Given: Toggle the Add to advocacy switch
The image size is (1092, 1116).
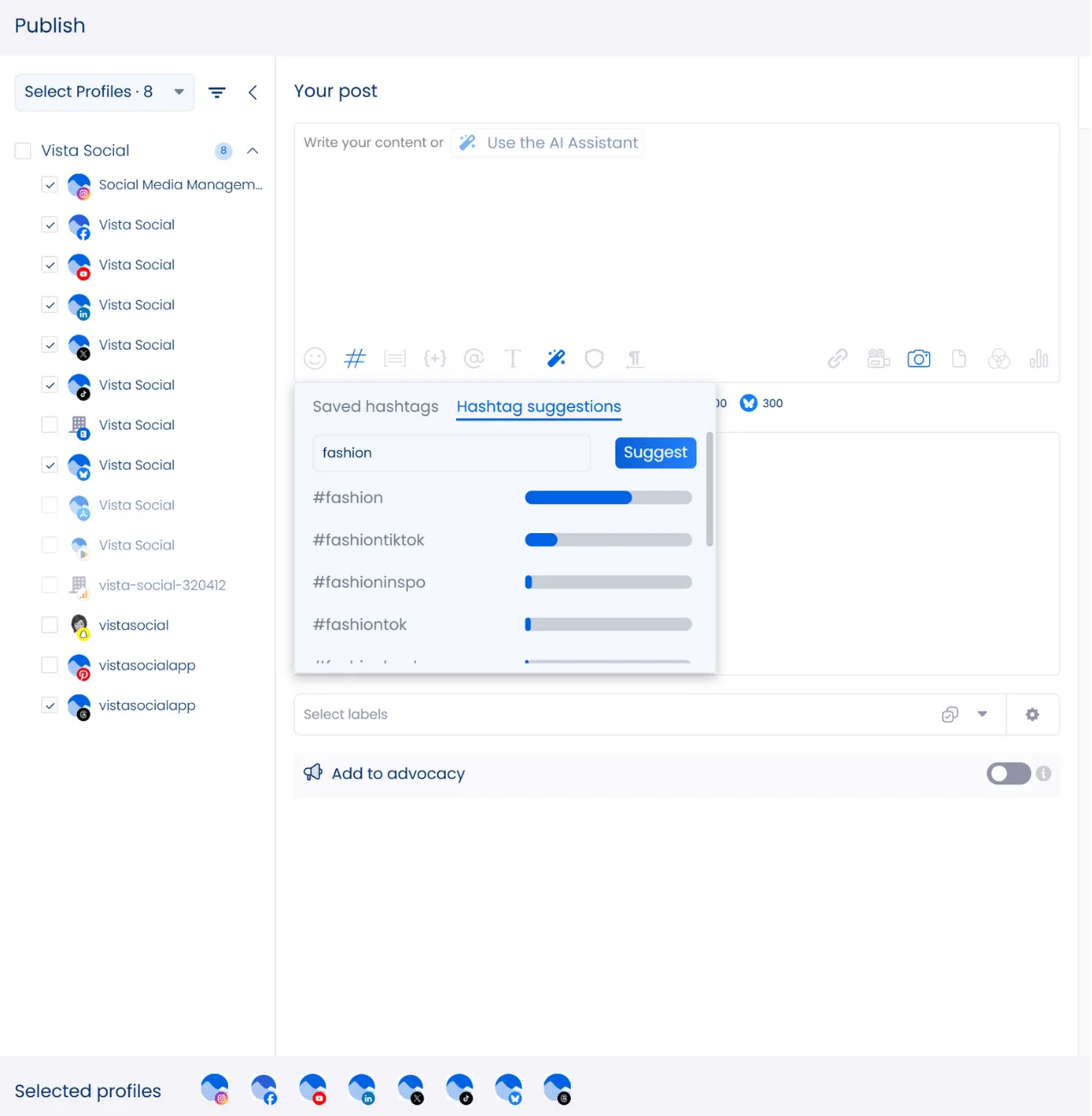Looking at the screenshot, I should 1008,774.
